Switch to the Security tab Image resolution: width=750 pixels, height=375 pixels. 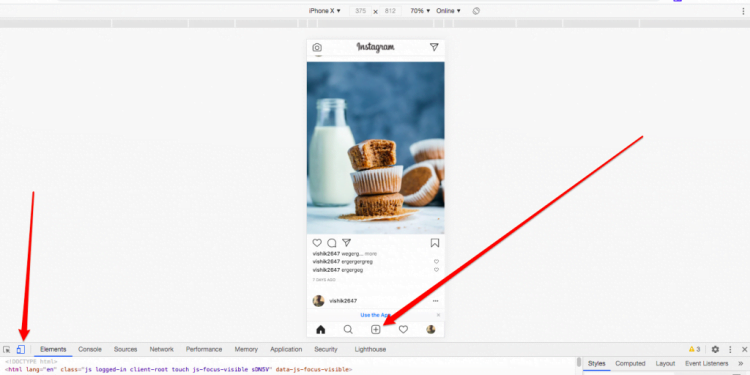coord(326,349)
